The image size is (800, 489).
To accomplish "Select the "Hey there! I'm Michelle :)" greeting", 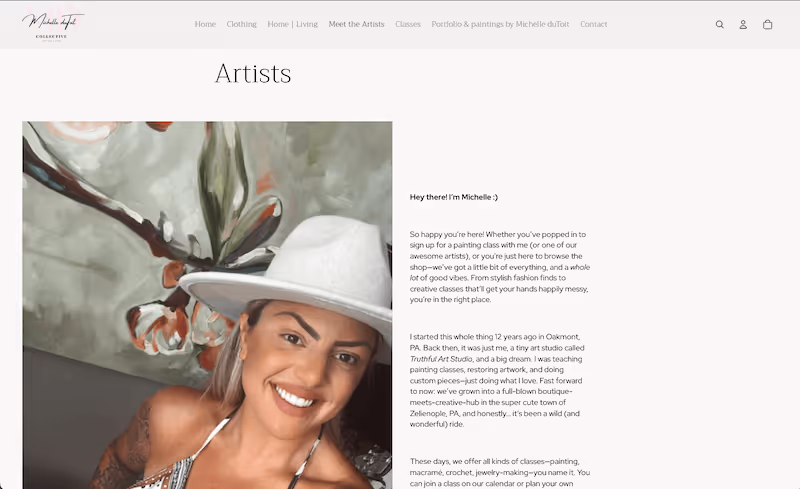I will pos(454,197).
